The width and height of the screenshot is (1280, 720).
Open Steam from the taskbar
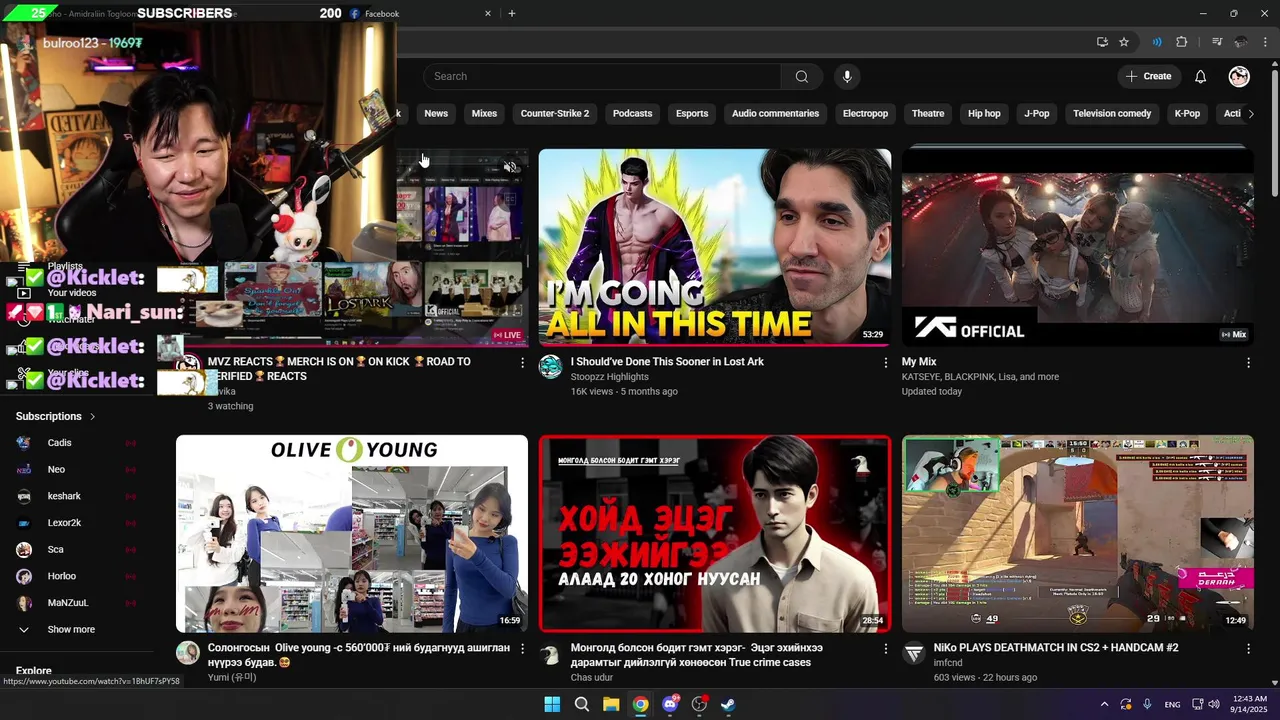[x=729, y=704]
